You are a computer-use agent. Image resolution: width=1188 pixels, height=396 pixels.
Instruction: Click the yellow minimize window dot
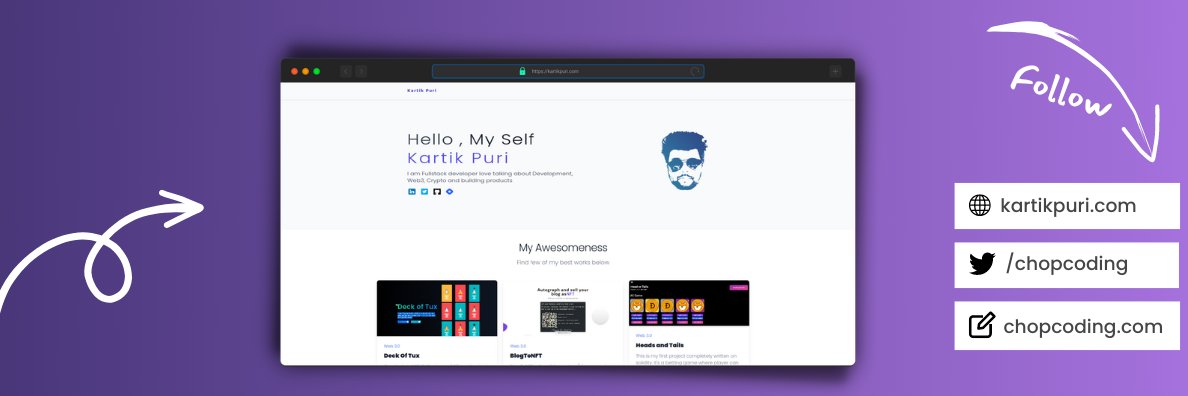tap(305, 71)
